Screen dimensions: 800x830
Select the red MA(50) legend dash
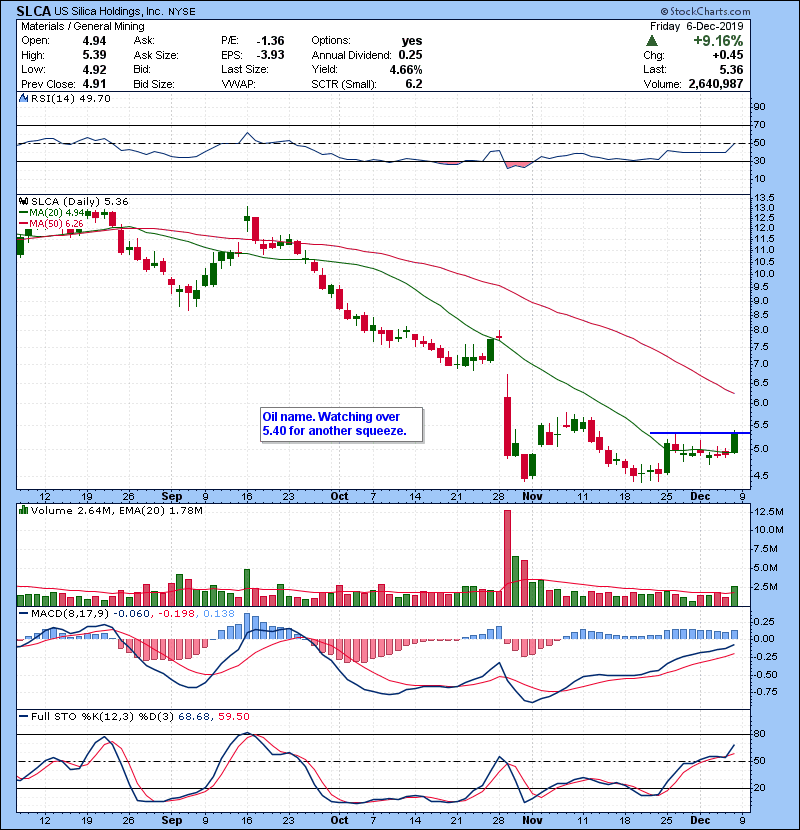23,223
